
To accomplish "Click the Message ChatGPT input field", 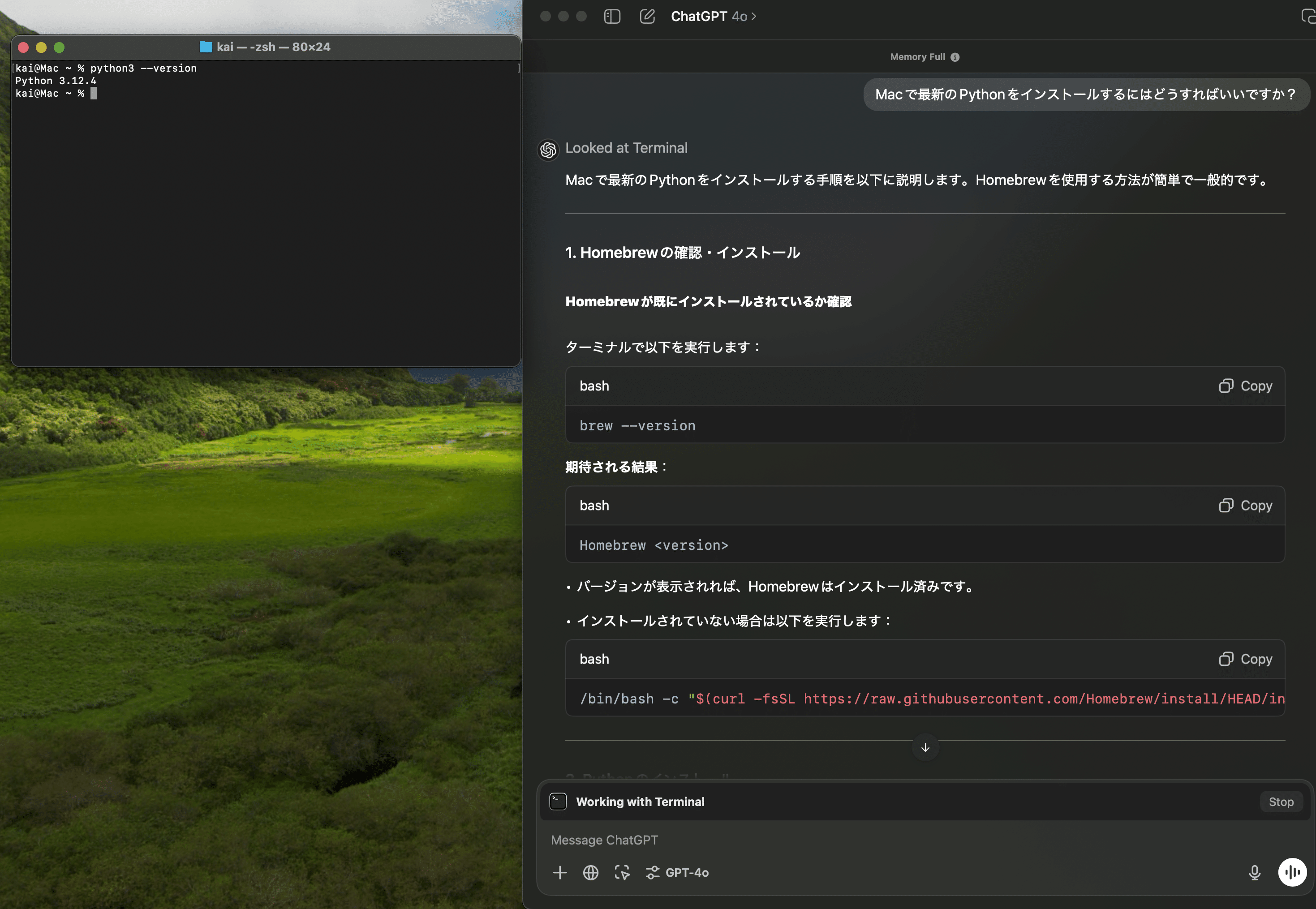I will pyautogui.click(x=855, y=840).
